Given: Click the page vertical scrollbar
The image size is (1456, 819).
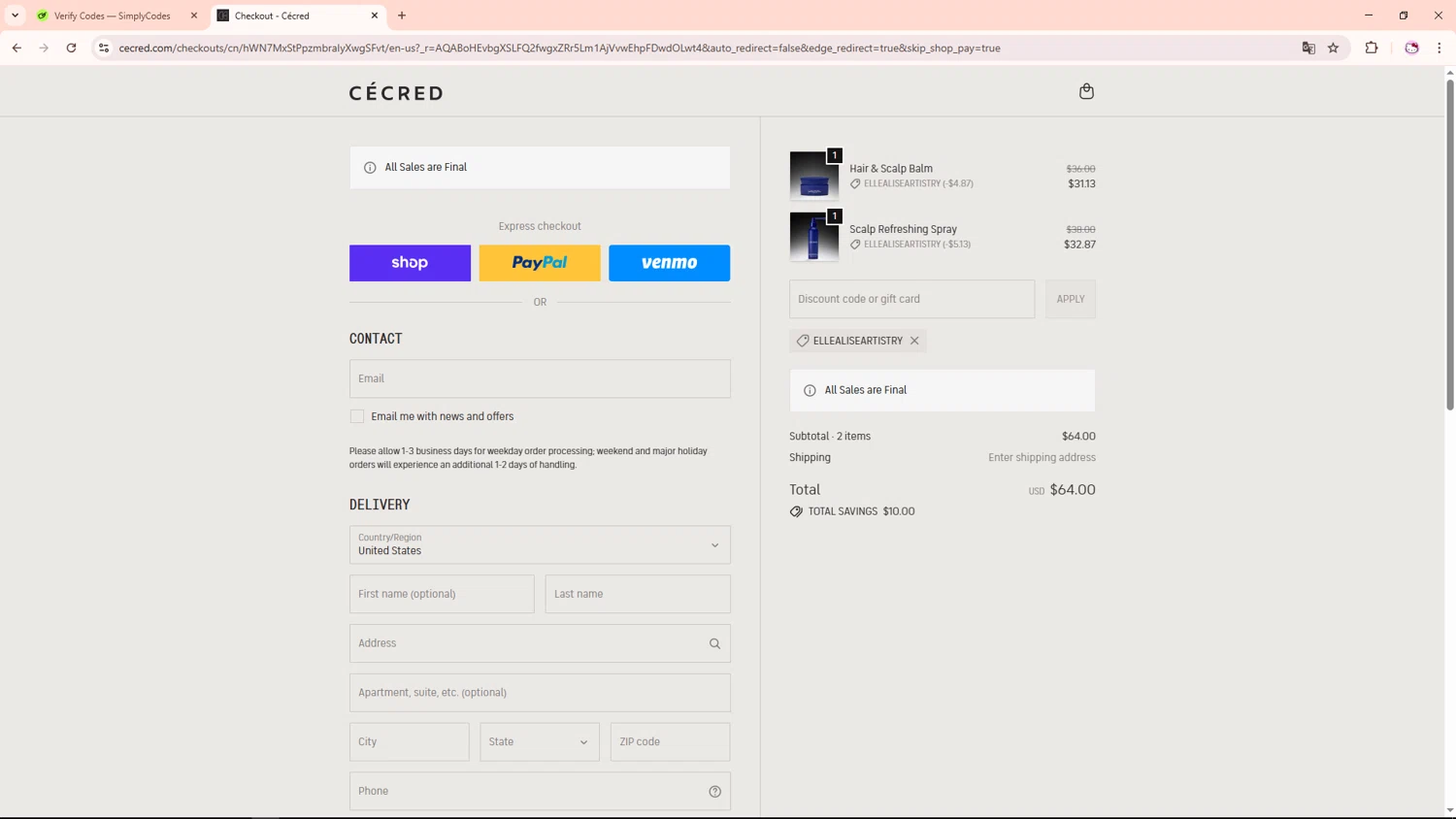Looking at the screenshot, I should 1450,243.
